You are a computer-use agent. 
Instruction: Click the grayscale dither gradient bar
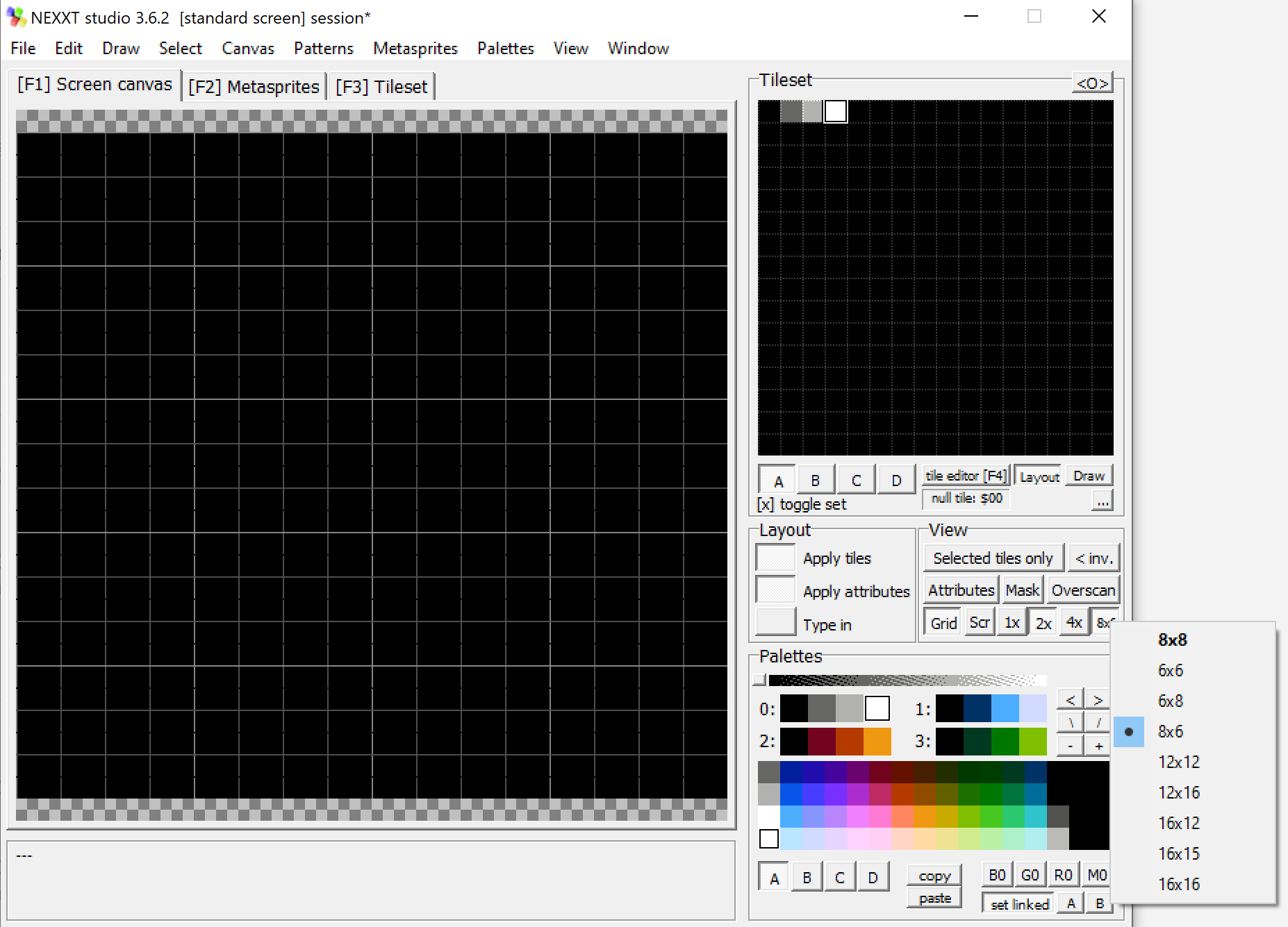click(907, 680)
